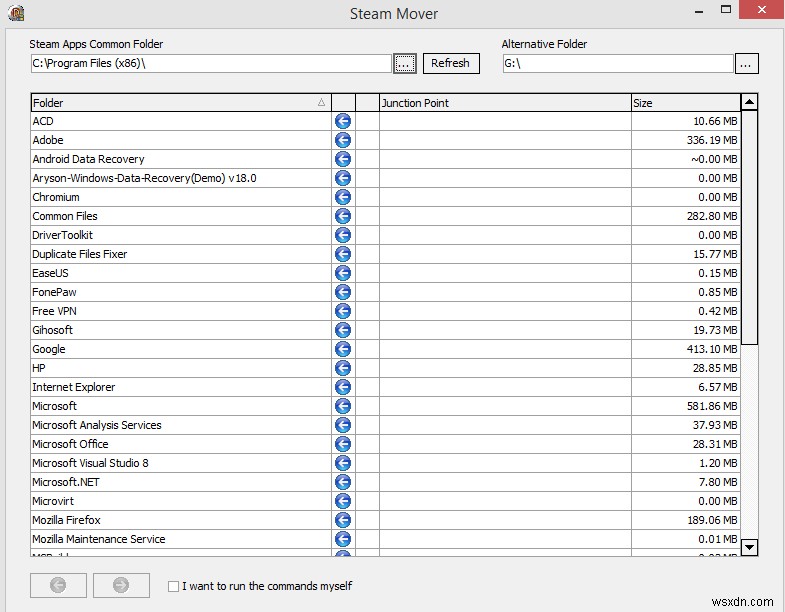Sort list by the Folder column header

click(180, 103)
